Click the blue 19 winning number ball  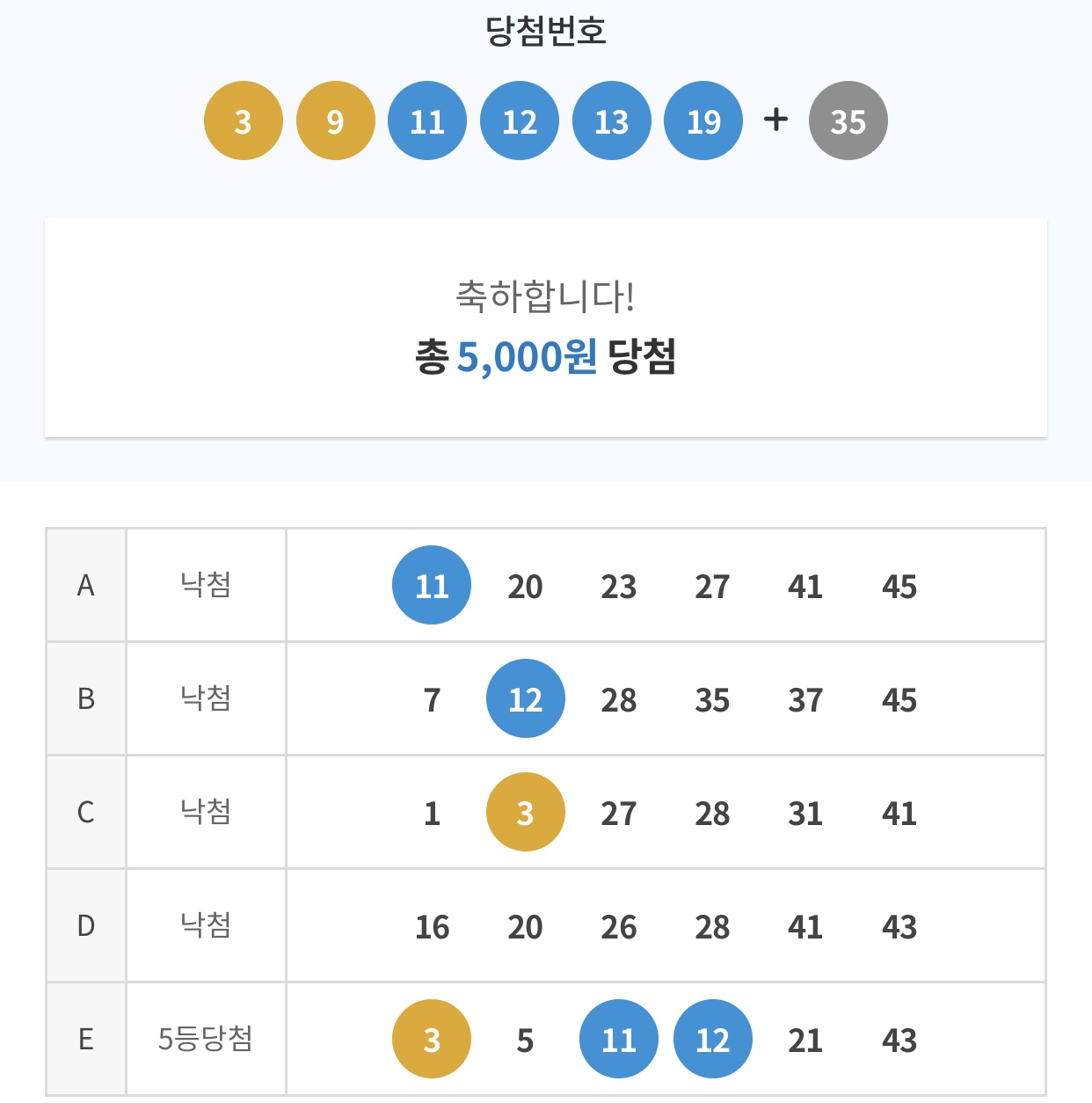pos(703,121)
